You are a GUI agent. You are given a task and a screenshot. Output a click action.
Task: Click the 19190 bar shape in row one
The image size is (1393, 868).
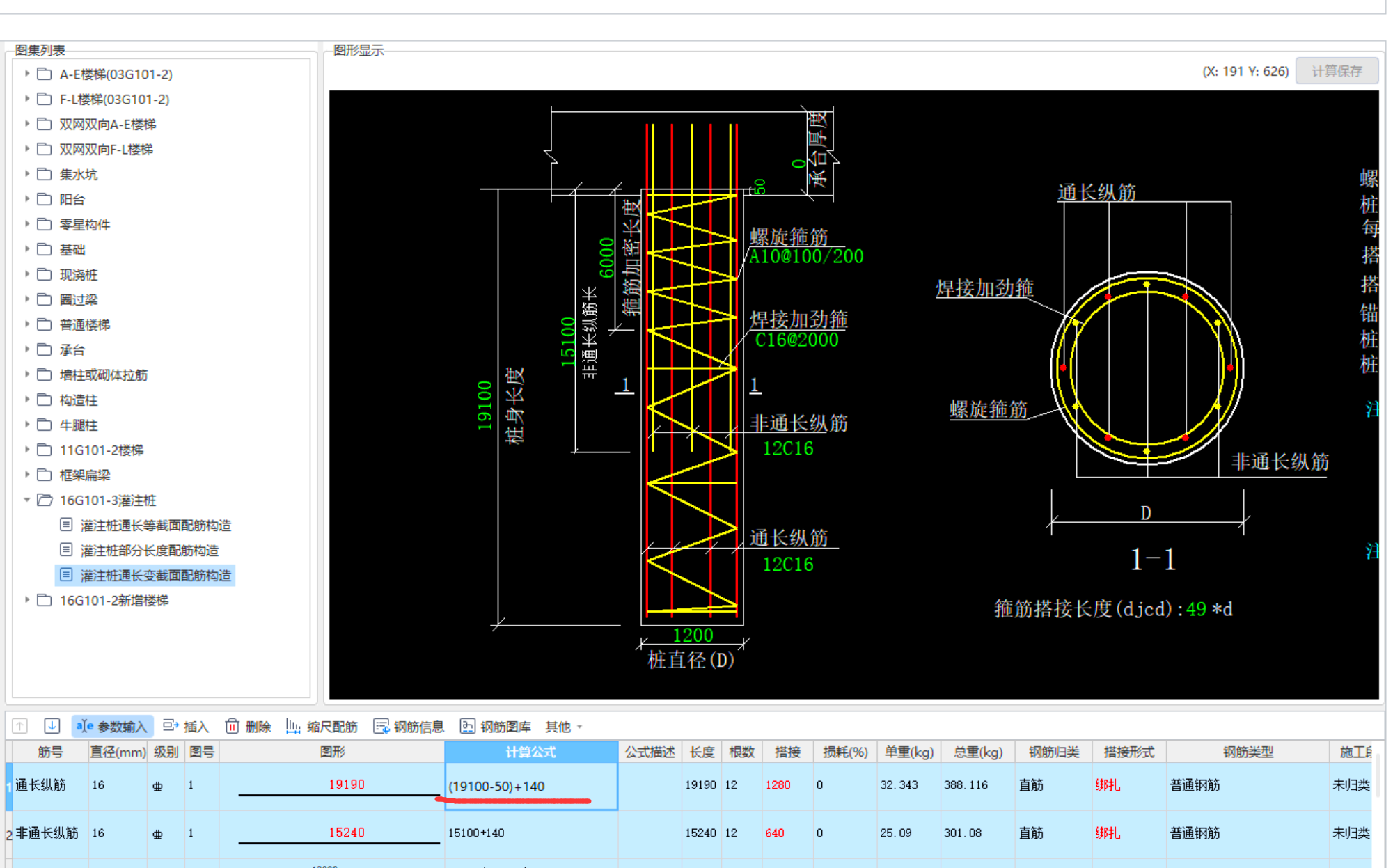point(339,787)
